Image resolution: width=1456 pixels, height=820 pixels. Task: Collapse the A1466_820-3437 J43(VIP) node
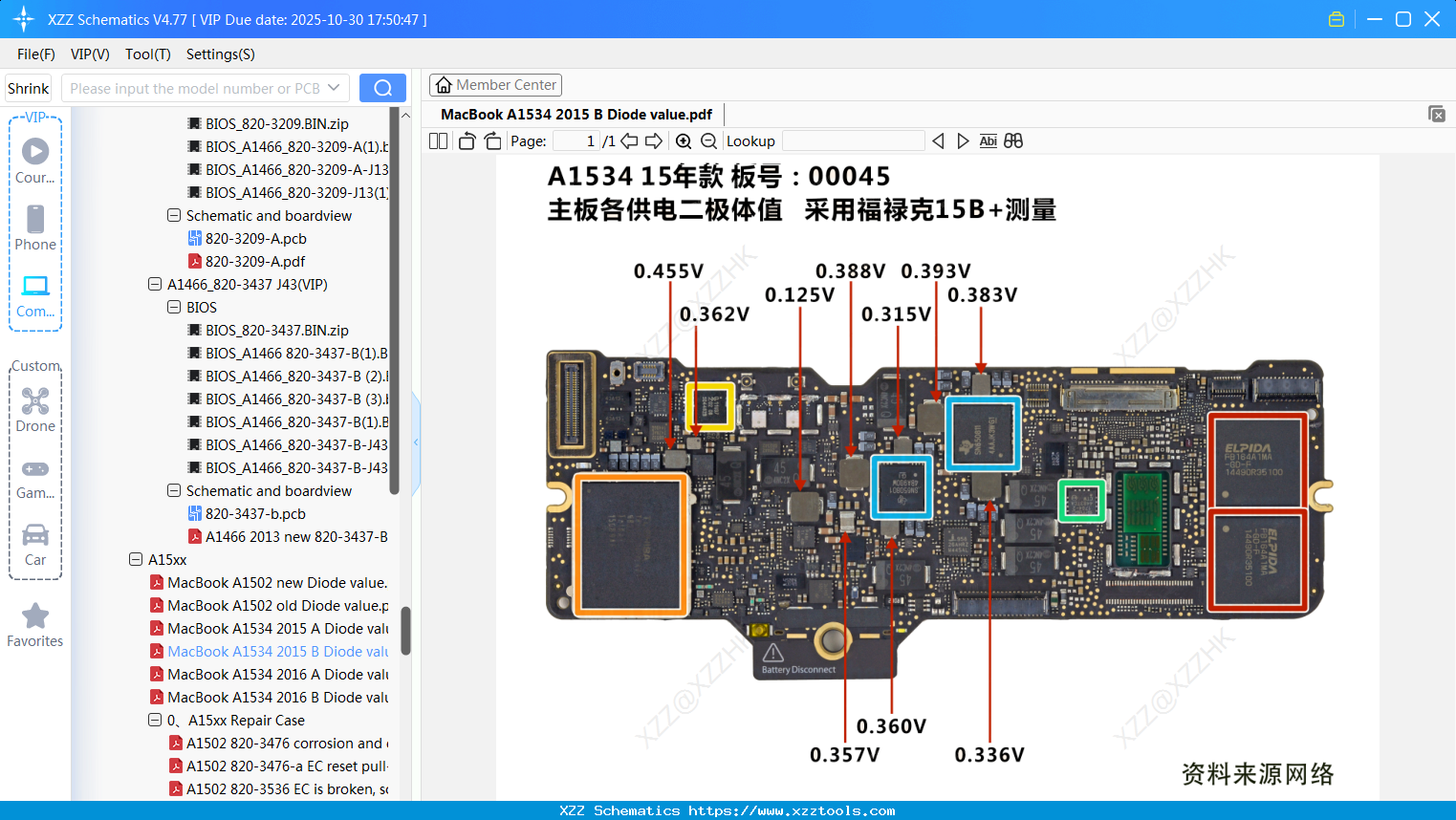pos(155,285)
